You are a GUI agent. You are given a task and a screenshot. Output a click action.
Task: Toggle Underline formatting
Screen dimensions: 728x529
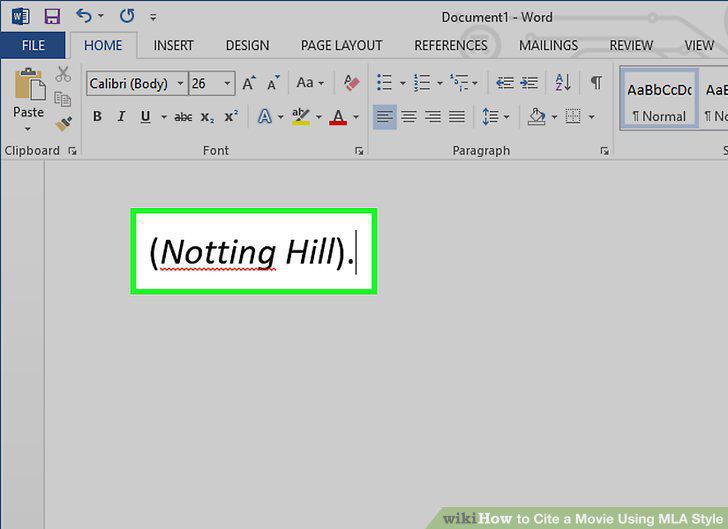coord(145,116)
